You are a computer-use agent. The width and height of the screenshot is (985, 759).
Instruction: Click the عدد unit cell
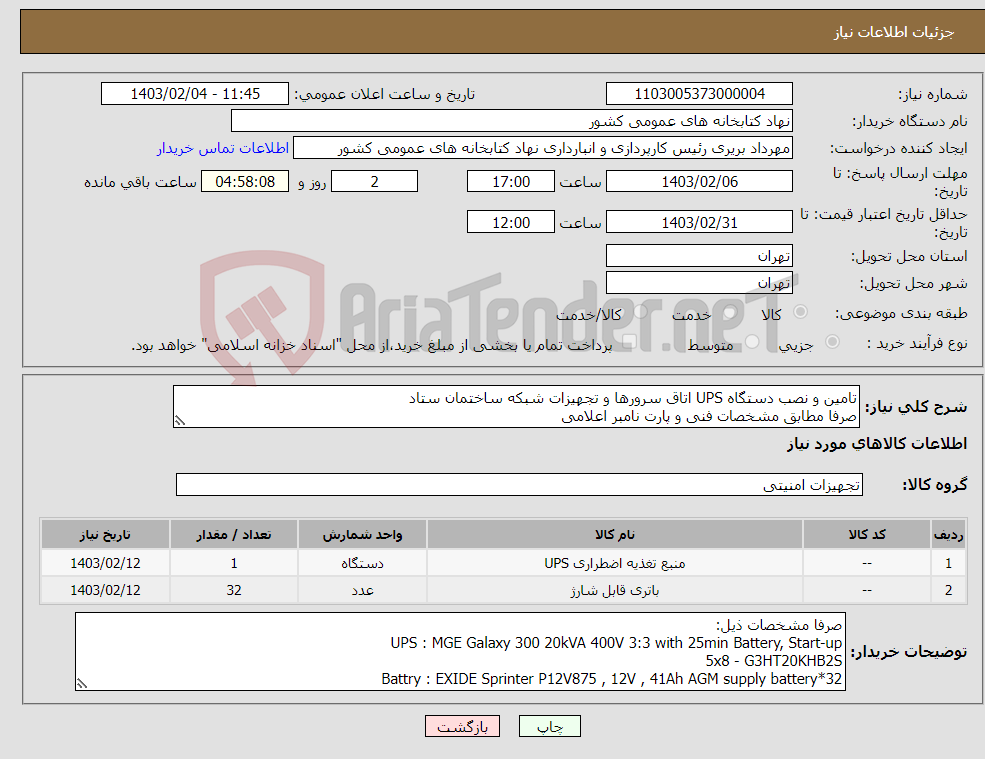click(x=362, y=590)
